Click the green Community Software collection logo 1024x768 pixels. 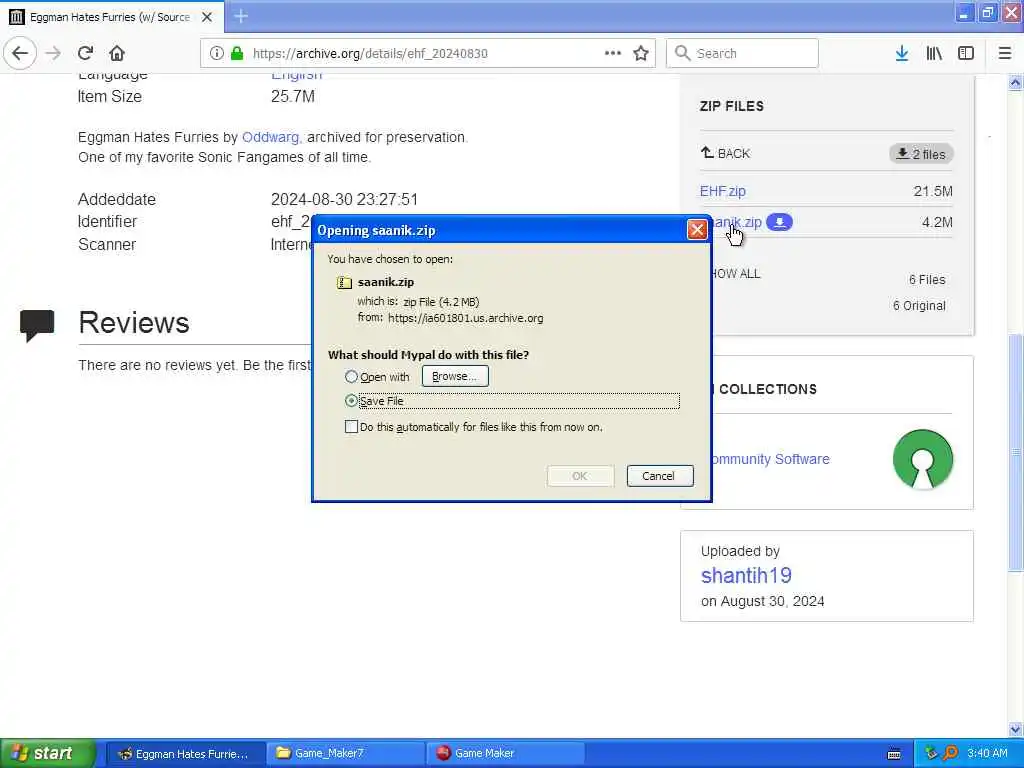point(923,459)
